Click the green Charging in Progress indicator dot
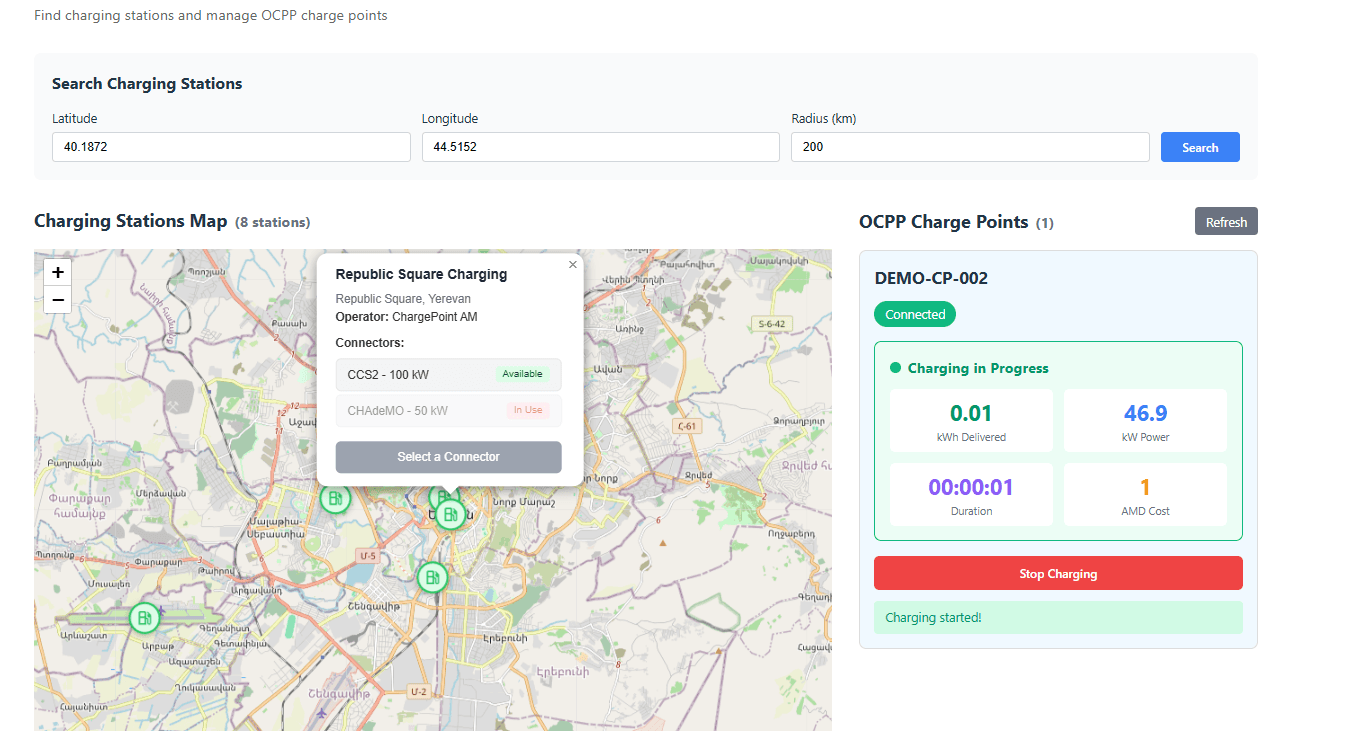1362x731 pixels. (895, 368)
